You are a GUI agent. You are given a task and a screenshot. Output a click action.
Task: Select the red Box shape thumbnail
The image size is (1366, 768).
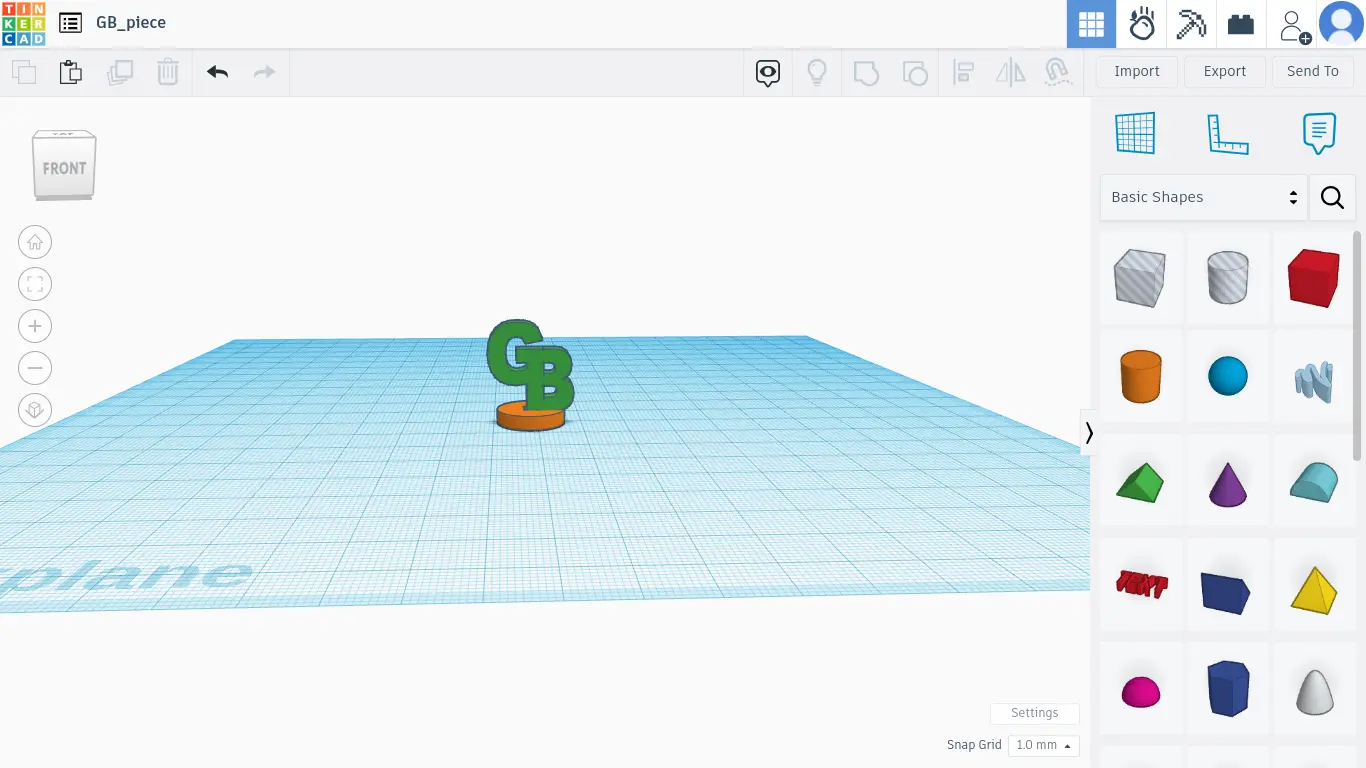click(1313, 278)
